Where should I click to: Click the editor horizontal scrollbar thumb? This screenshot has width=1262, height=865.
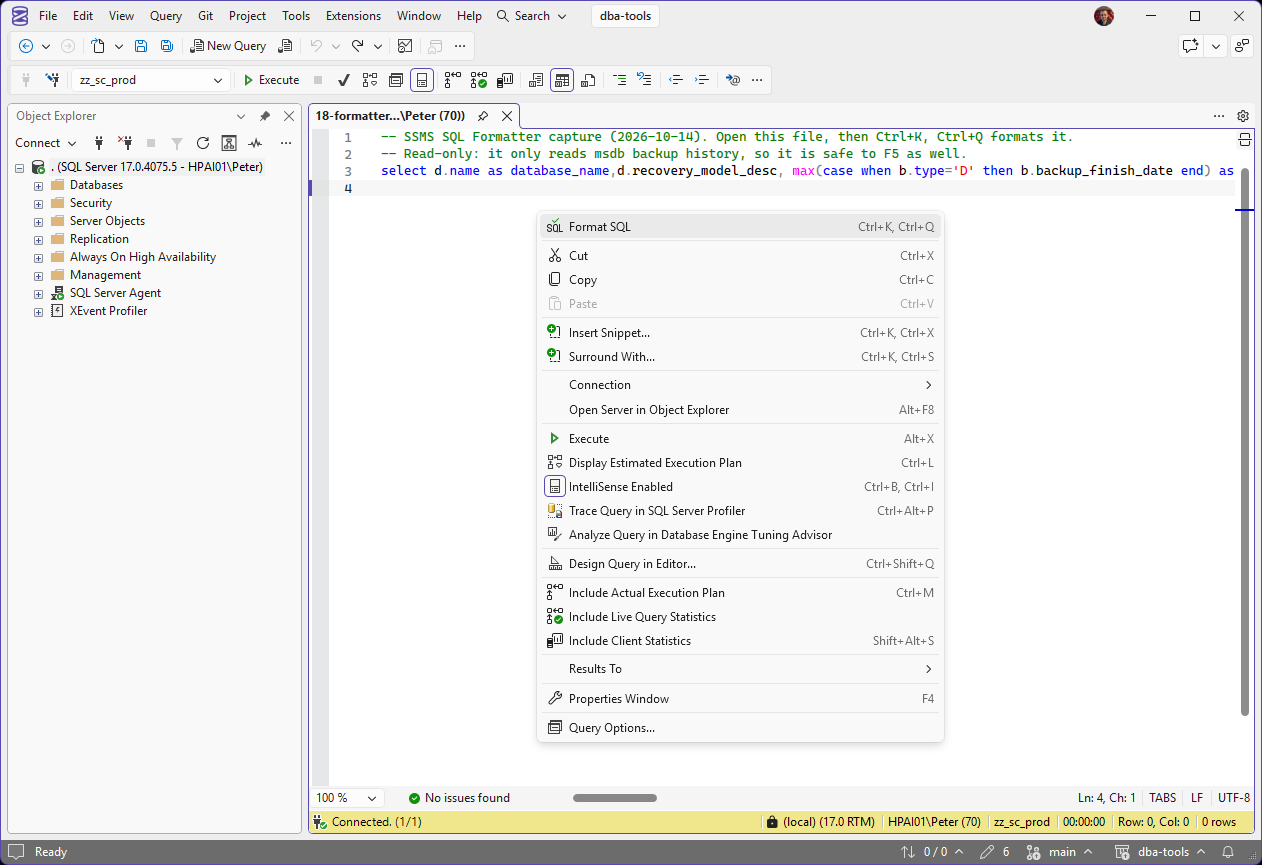[615, 798]
